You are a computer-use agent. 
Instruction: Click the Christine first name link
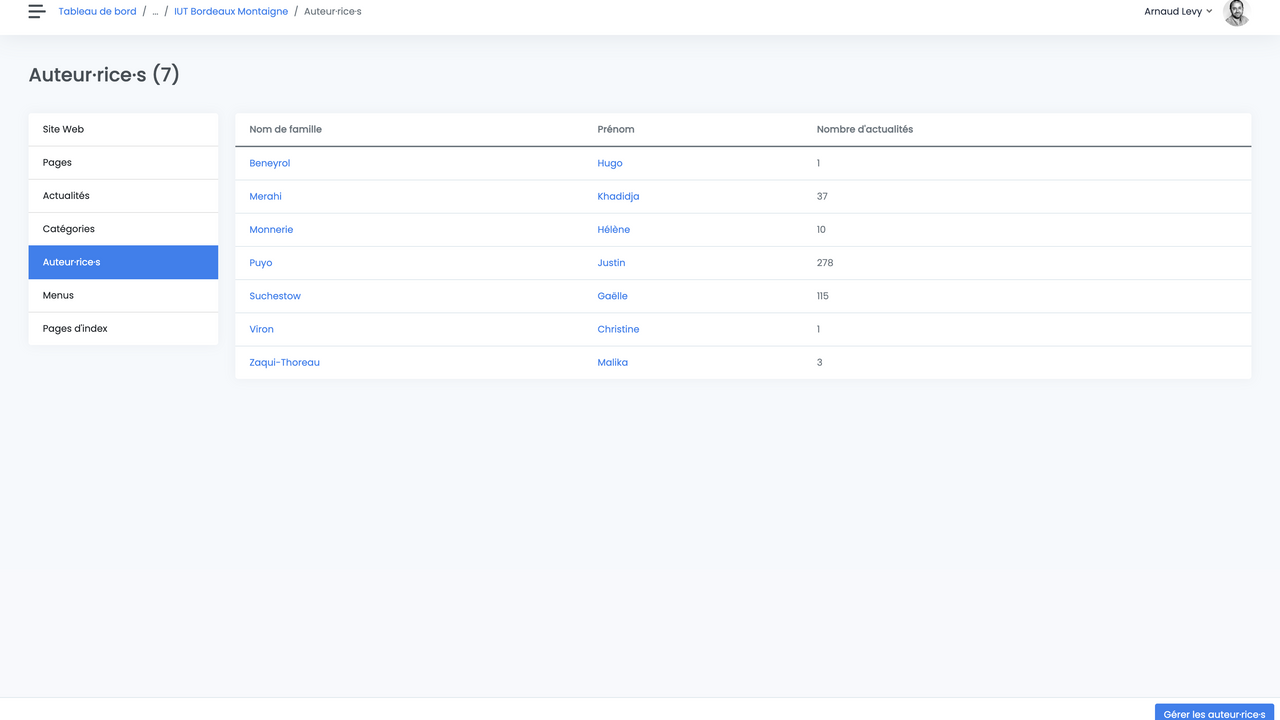tap(618, 329)
